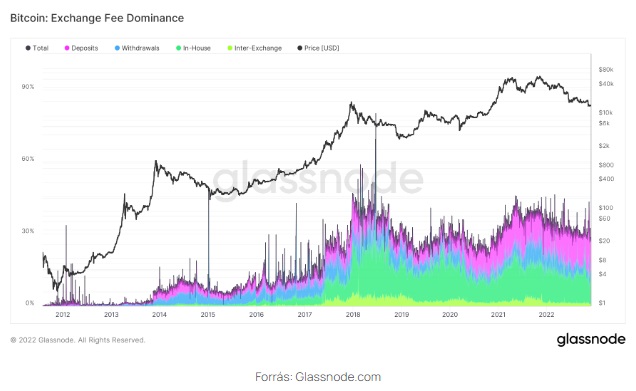Click the In-House green legend dot
The image size is (636, 391).
click(x=178, y=48)
